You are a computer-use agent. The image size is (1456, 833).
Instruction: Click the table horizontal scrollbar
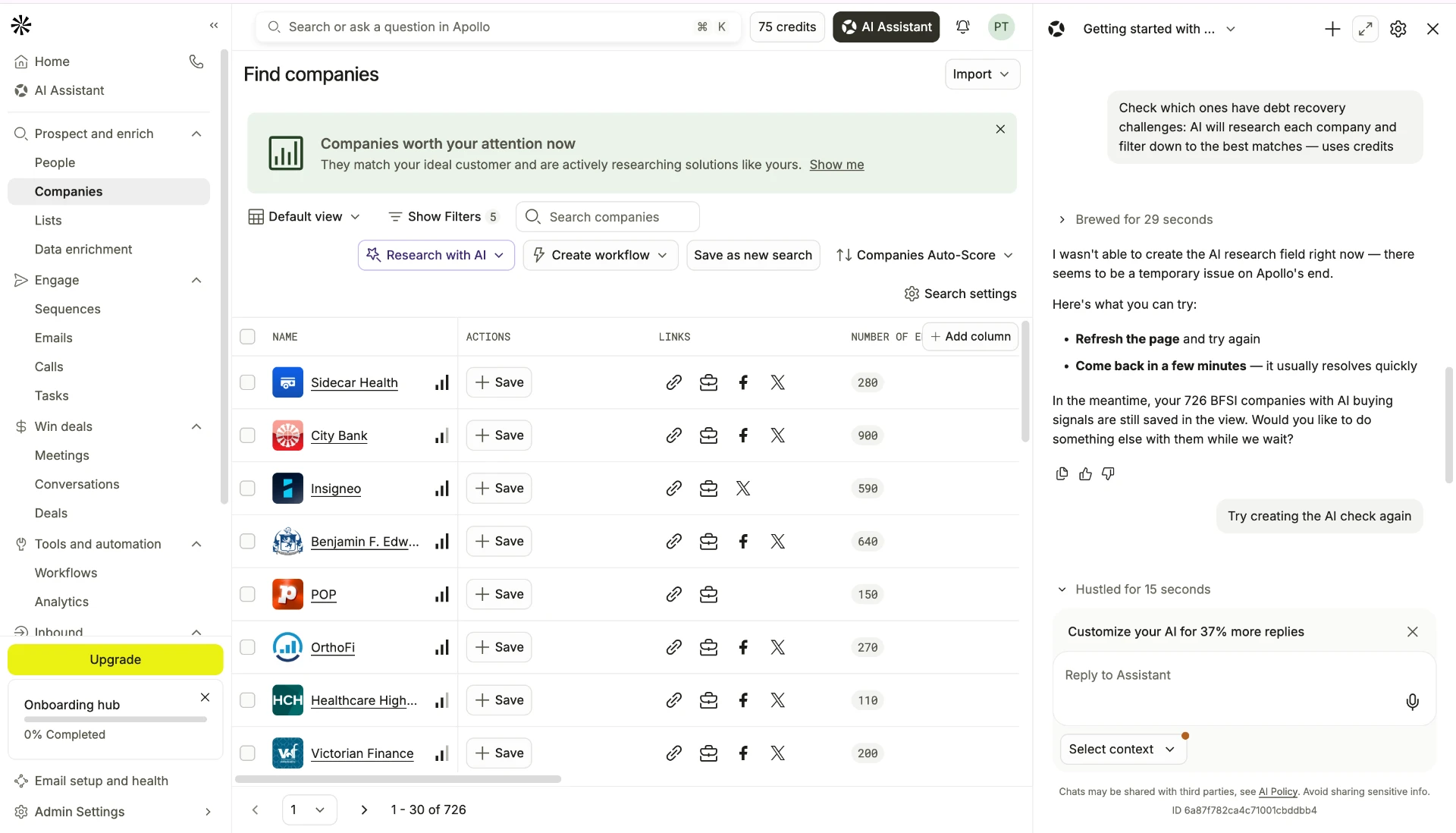click(398, 779)
